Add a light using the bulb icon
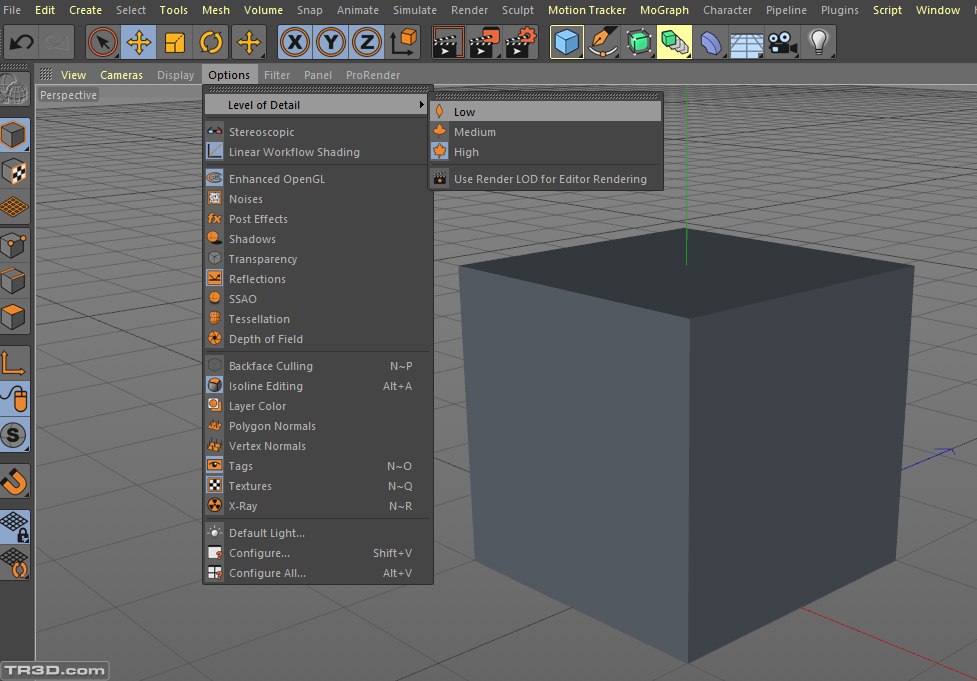The image size is (977, 681). [819, 43]
